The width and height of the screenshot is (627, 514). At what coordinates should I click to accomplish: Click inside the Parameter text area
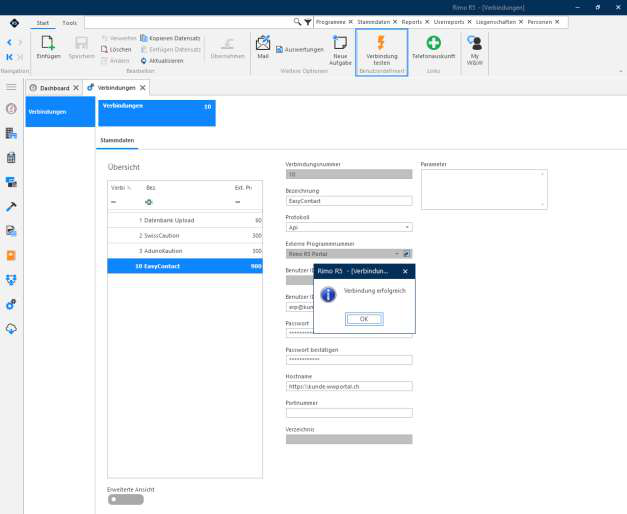point(484,189)
